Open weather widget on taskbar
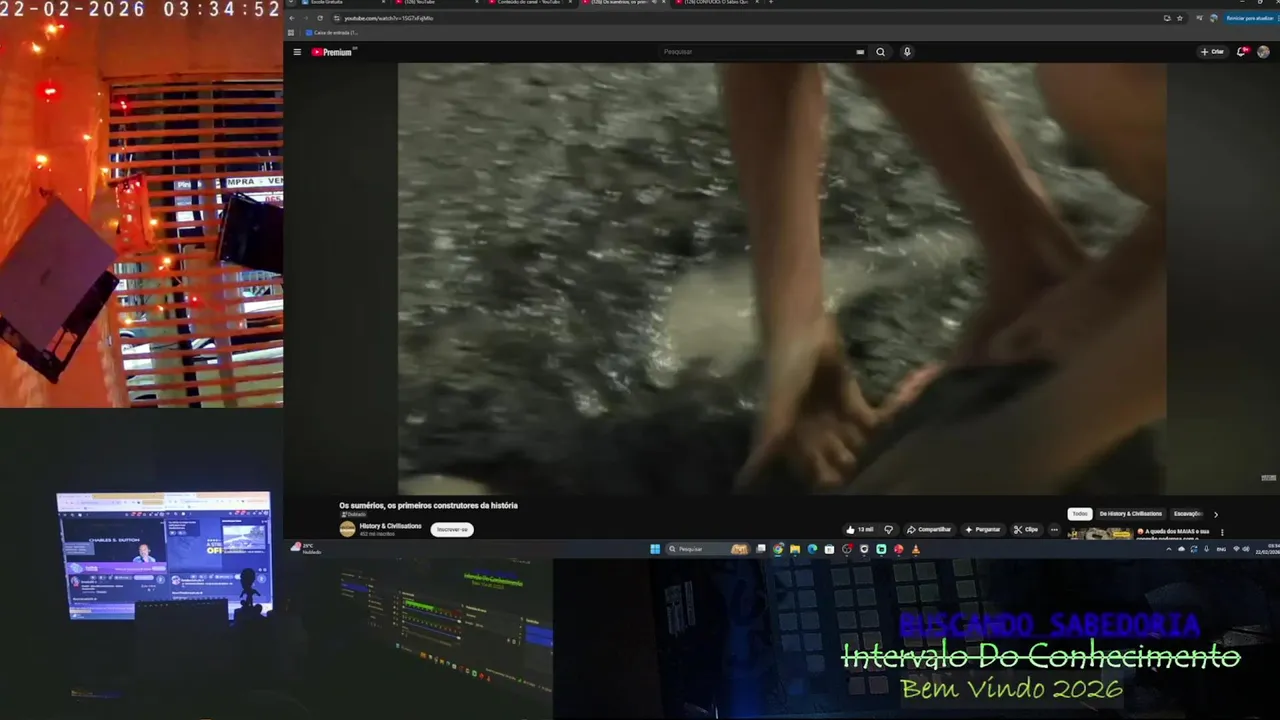The height and width of the screenshot is (720, 1280). tap(306, 549)
